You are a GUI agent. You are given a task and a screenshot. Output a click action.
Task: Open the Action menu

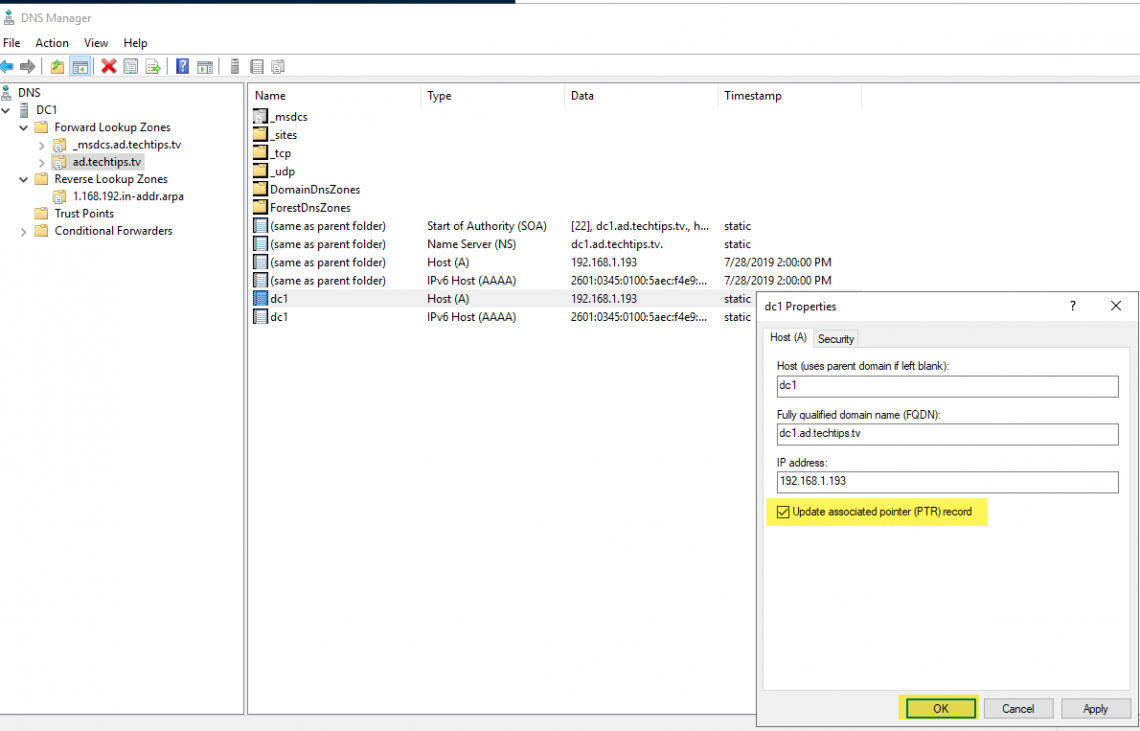52,43
